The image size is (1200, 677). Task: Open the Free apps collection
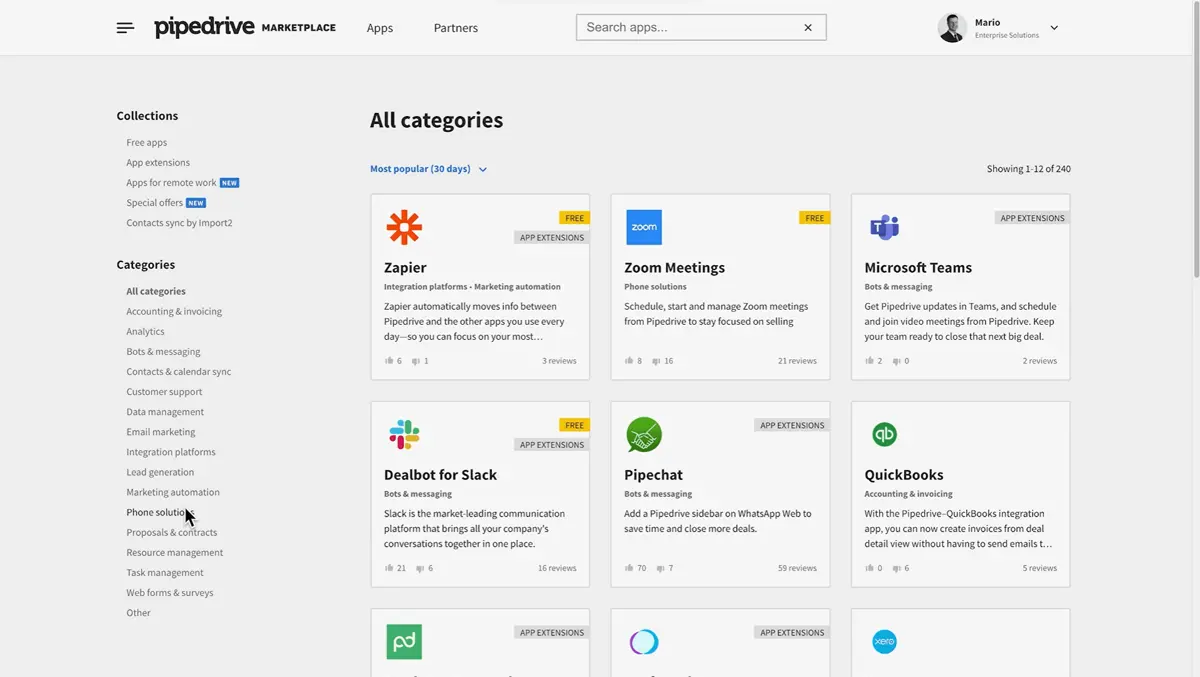point(147,143)
